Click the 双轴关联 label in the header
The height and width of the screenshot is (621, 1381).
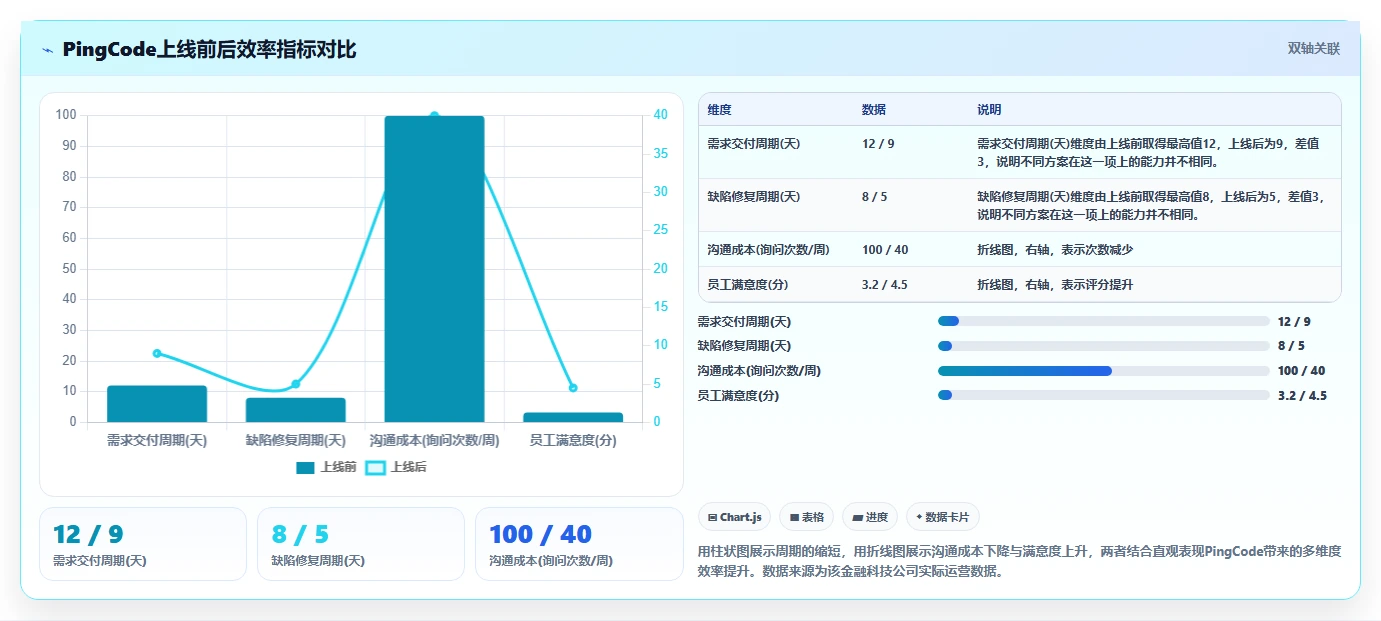tap(1313, 49)
